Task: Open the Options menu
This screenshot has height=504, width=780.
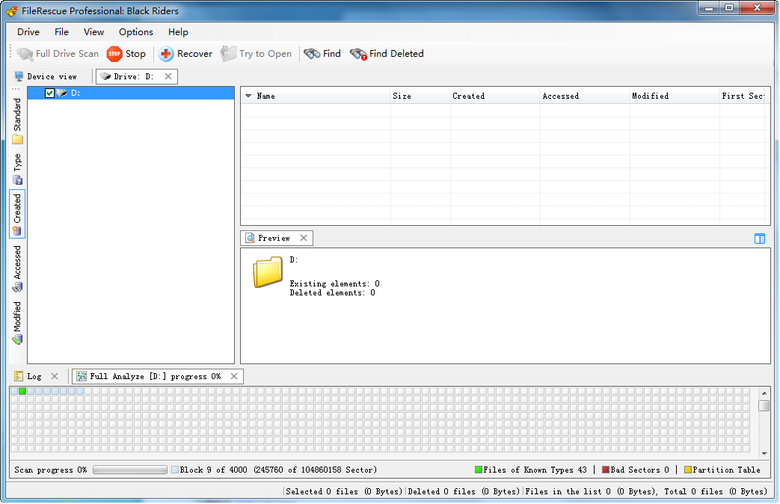Action: tap(136, 32)
